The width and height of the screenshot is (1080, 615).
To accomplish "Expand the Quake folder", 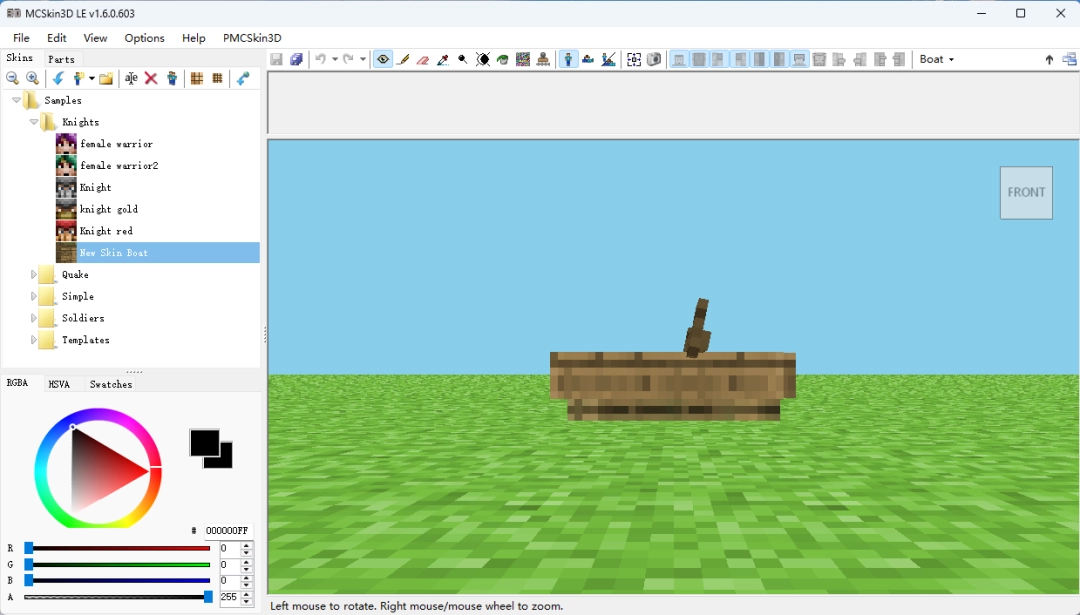I will point(31,274).
